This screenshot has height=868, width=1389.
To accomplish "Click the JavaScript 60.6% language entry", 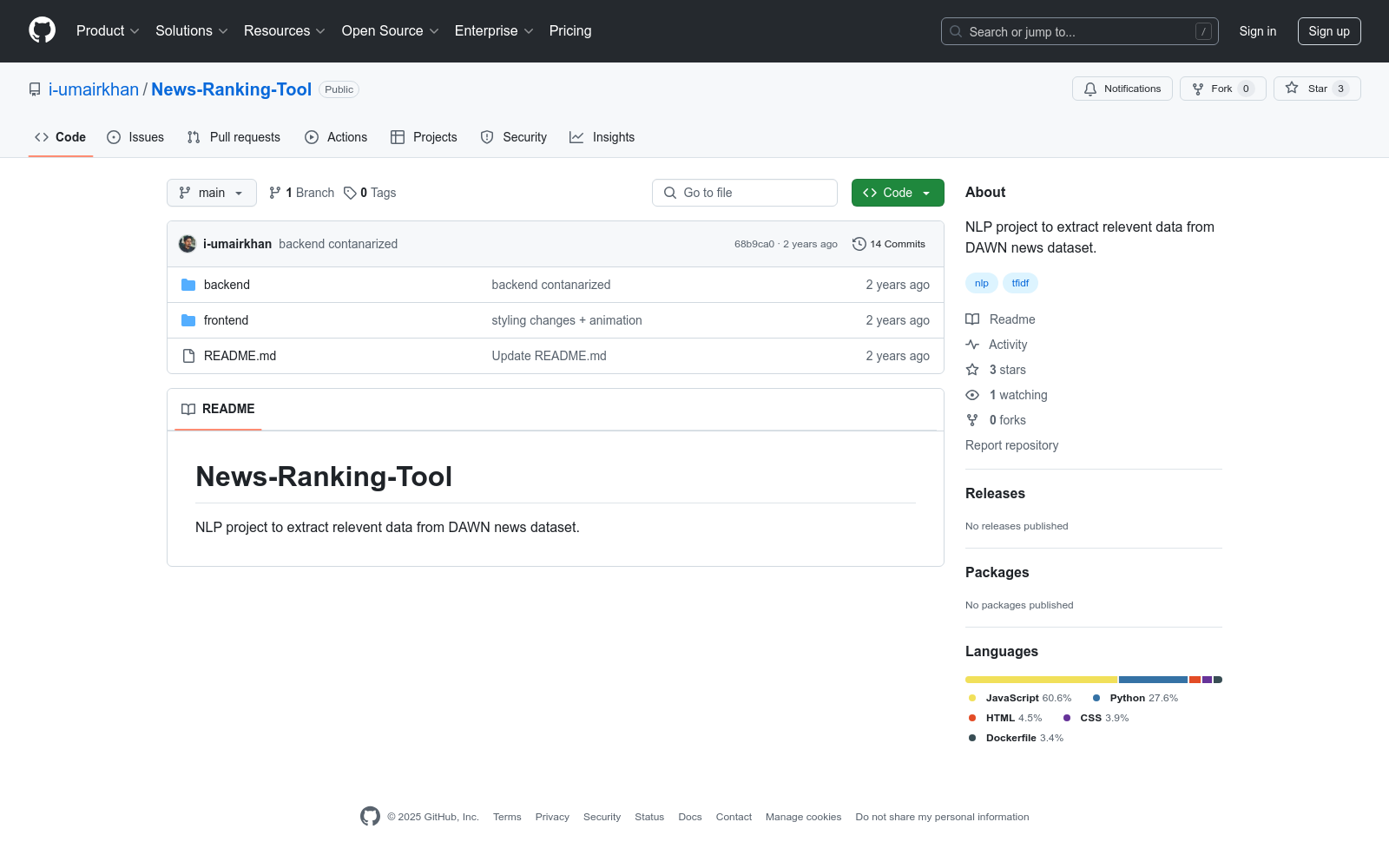I will click(x=1020, y=698).
